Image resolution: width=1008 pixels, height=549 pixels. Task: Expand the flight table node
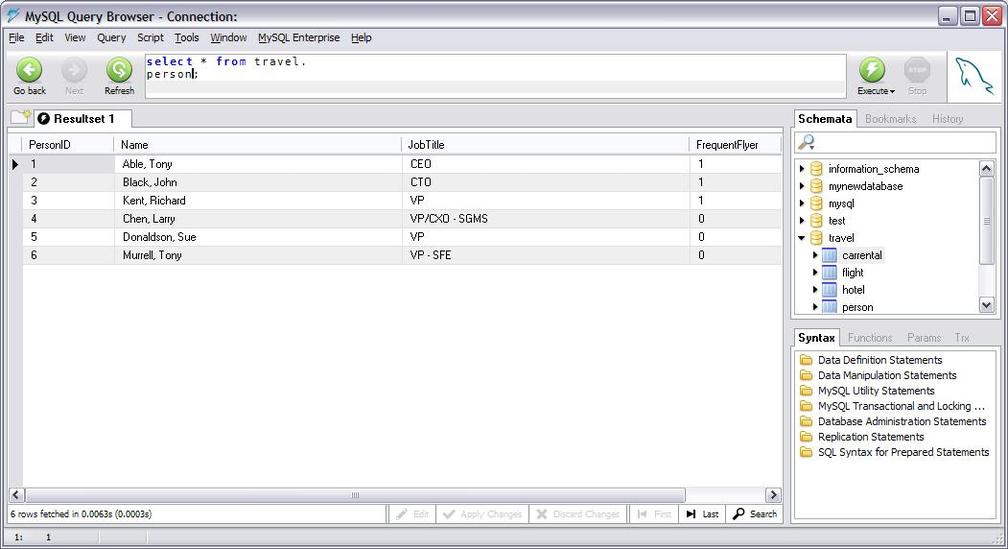point(815,273)
